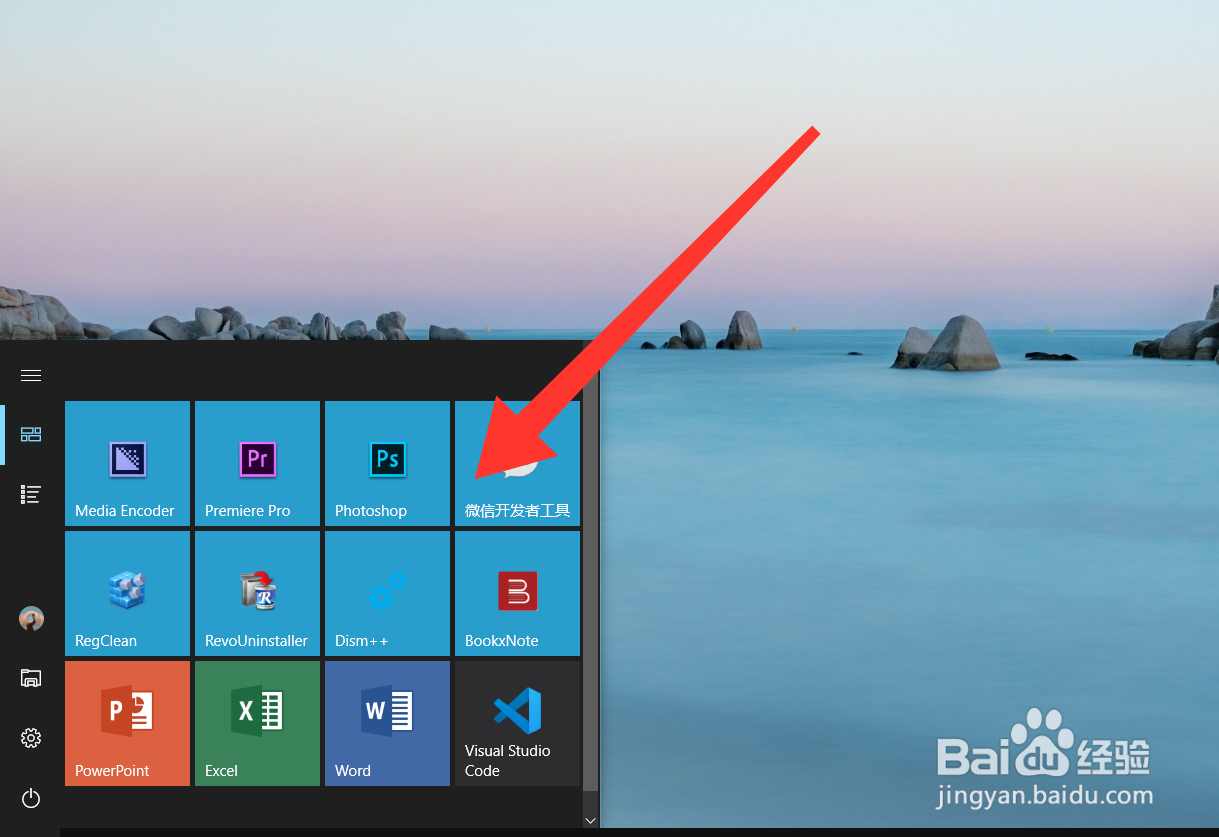Click the Power button
1219x837 pixels.
coord(30,798)
